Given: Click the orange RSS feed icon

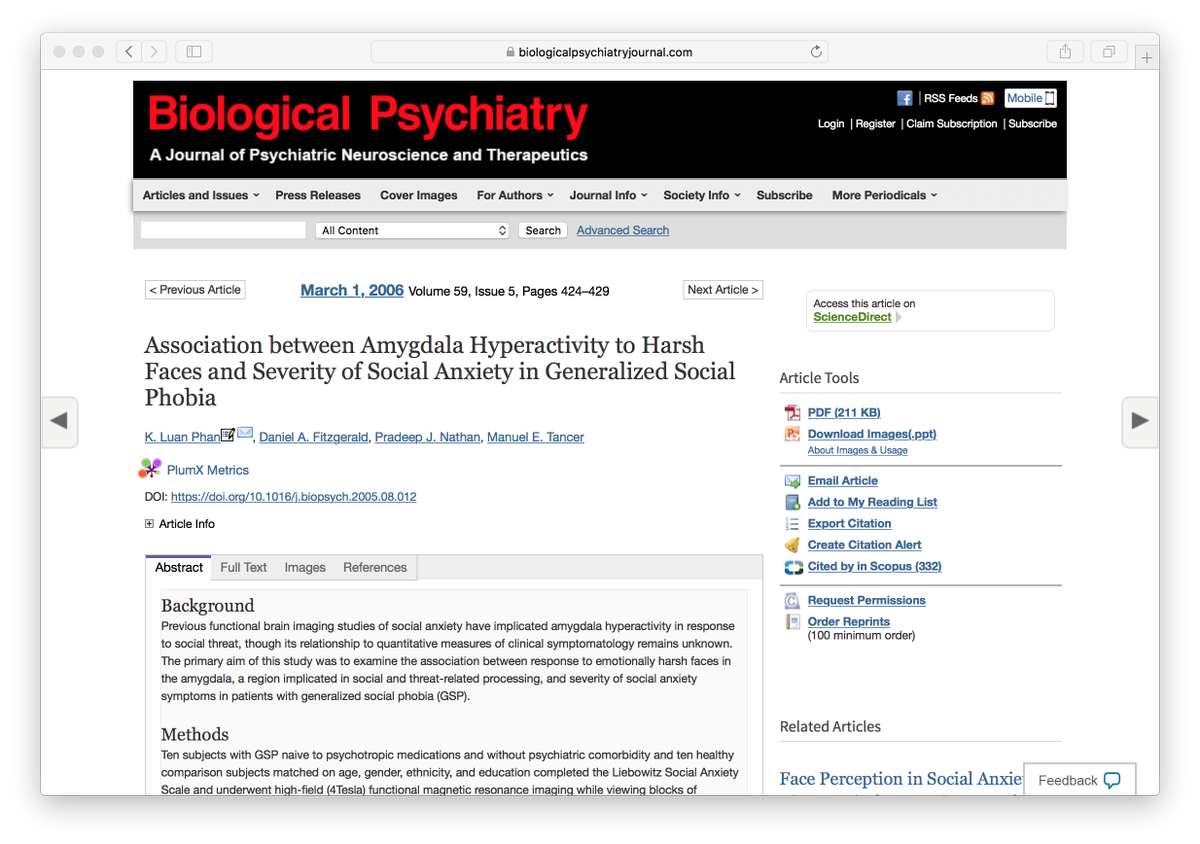Looking at the screenshot, I should point(988,98).
